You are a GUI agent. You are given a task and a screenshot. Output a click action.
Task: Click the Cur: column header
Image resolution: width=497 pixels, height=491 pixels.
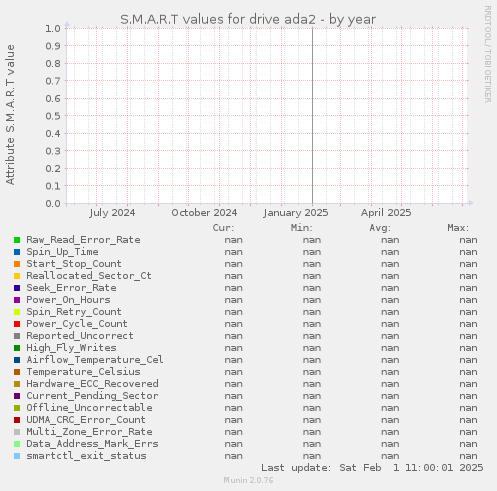223,228
